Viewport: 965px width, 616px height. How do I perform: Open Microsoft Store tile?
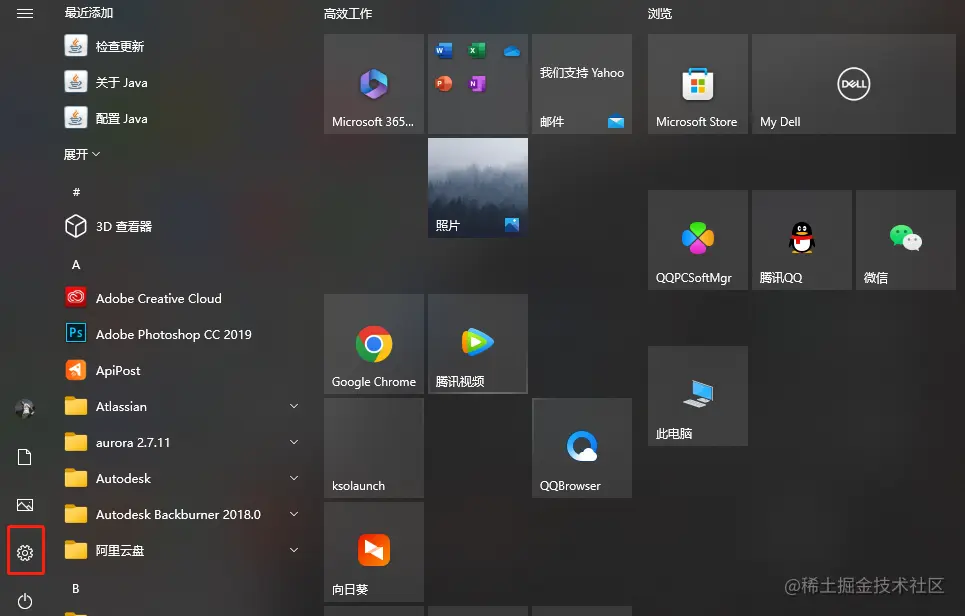pos(698,84)
